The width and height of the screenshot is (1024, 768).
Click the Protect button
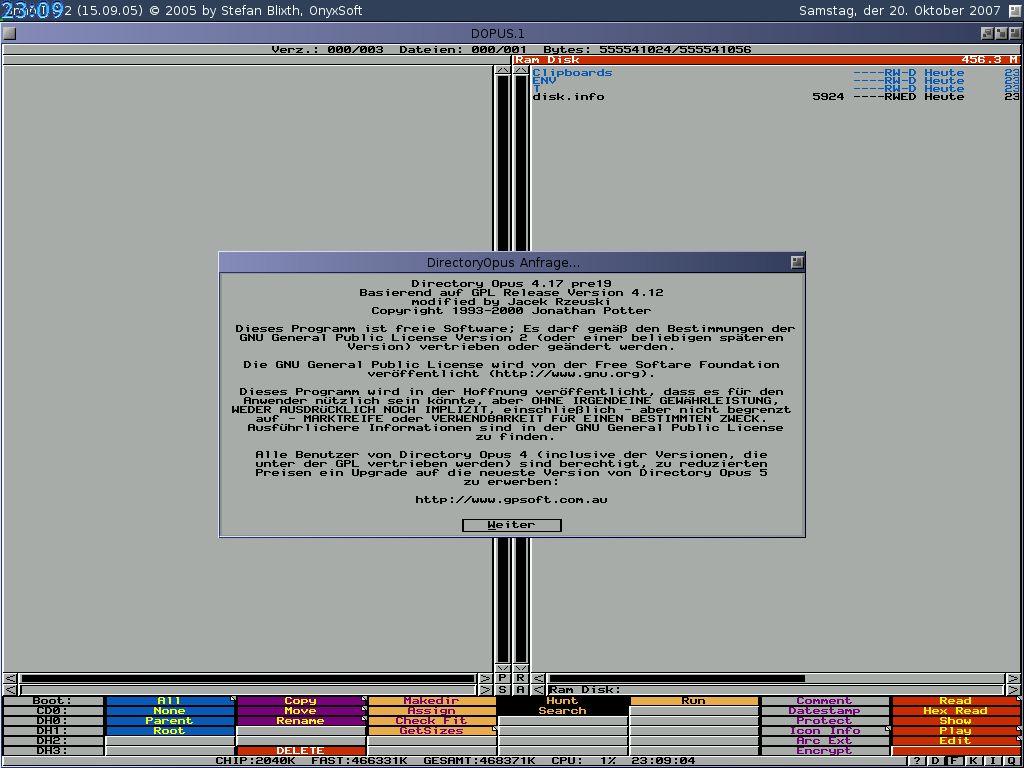click(825, 721)
